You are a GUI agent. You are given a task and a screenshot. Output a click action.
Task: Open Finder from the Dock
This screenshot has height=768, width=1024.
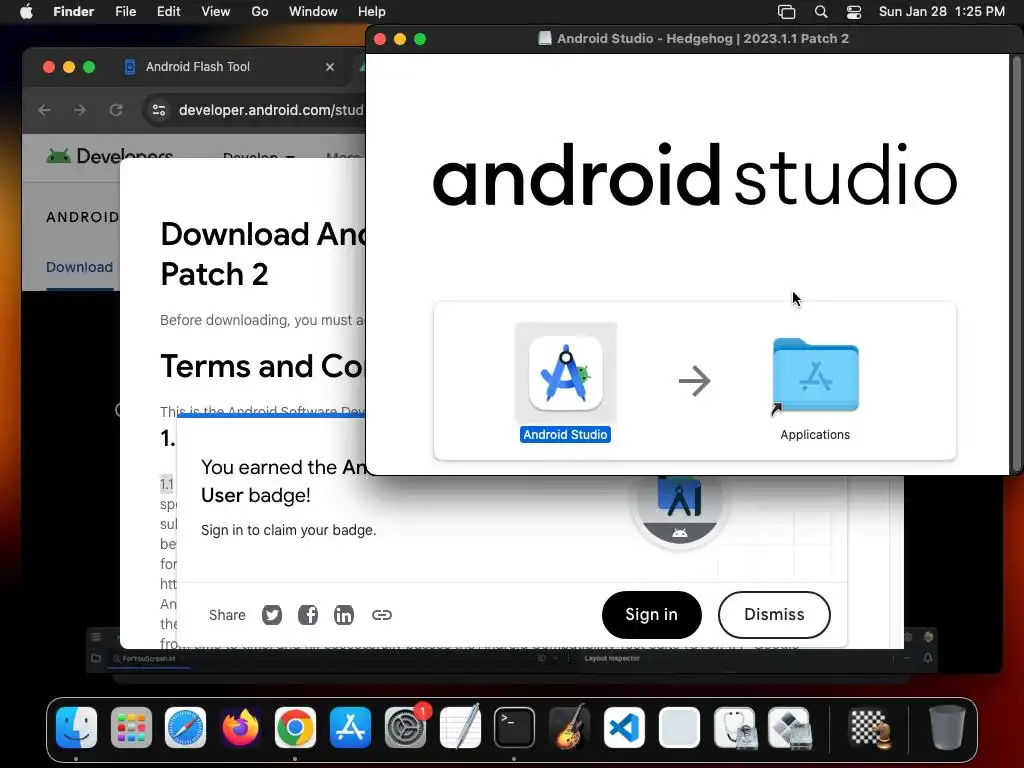tap(76, 728)
